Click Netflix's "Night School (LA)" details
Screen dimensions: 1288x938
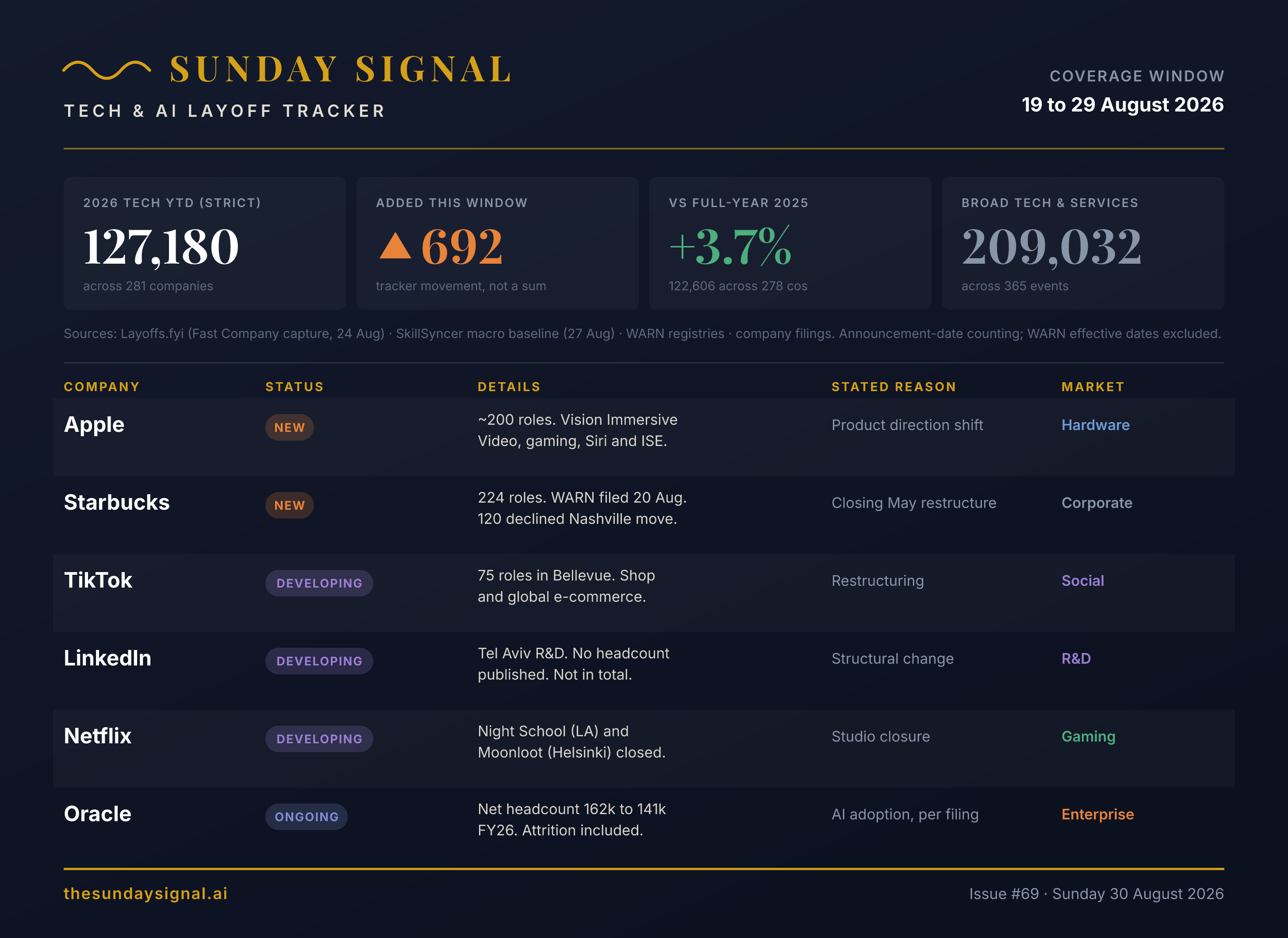click(x=571, y=742)
